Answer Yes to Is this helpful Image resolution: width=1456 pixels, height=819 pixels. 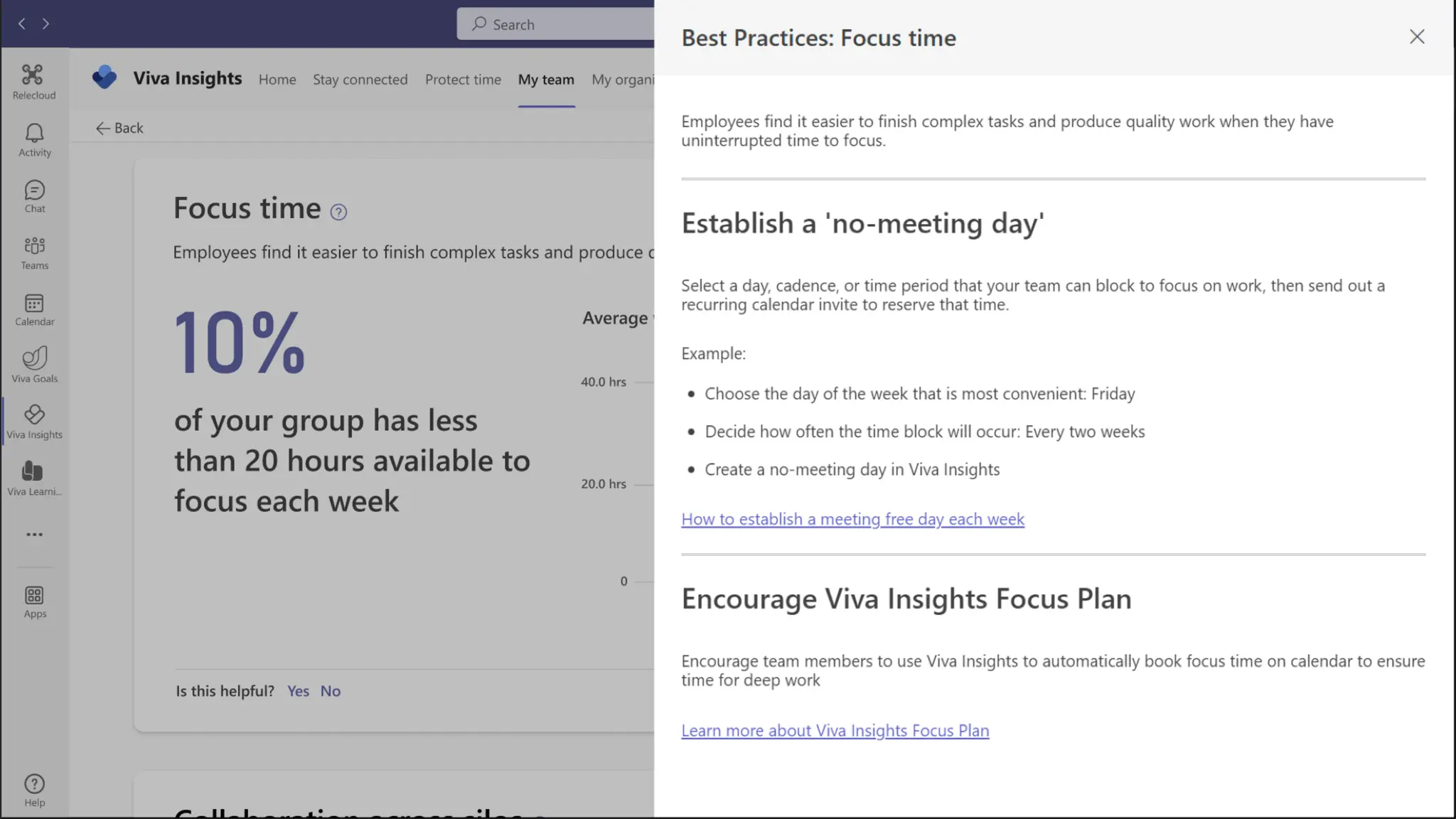click(298, 691)
